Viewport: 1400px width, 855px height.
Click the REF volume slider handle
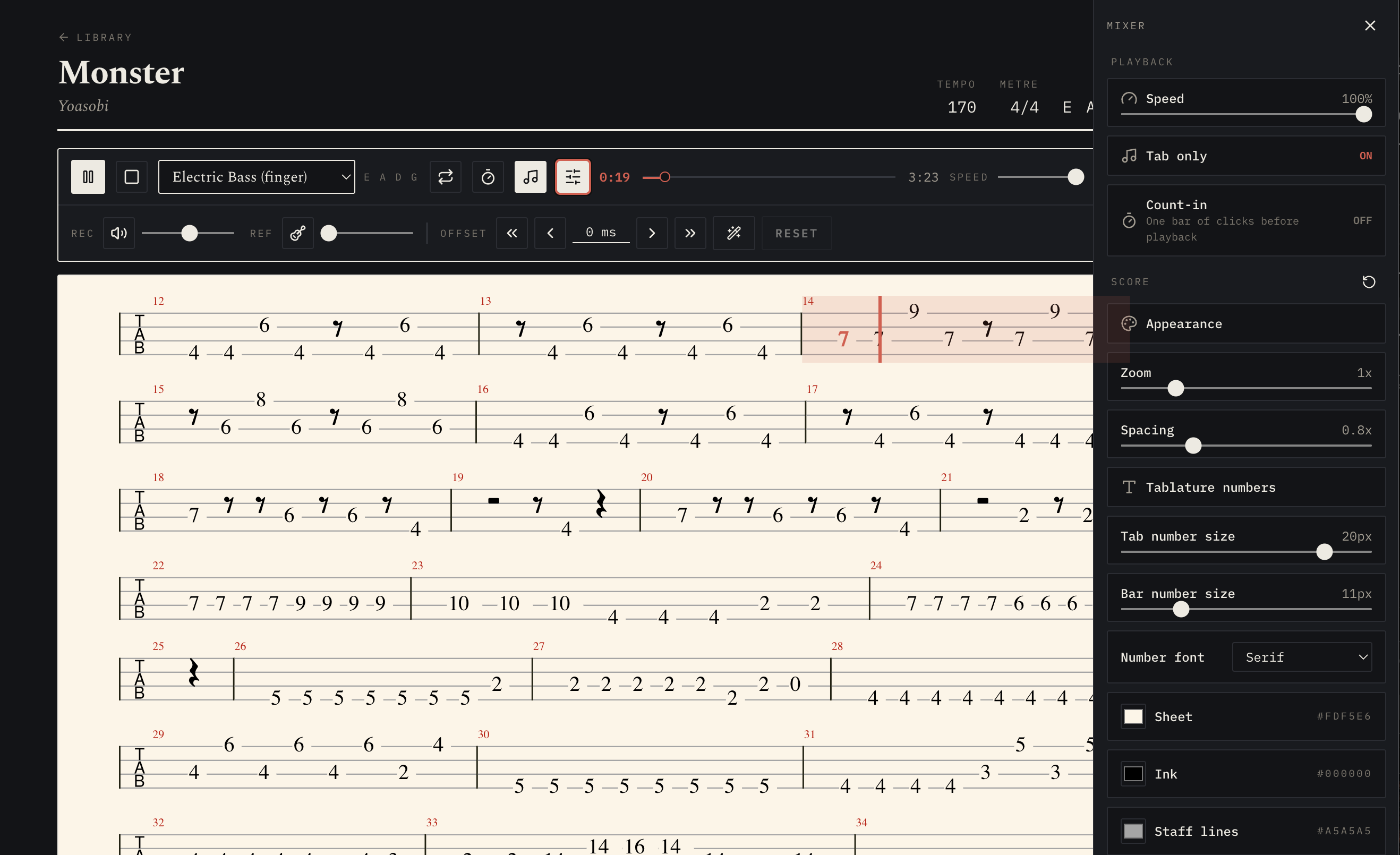(329, 233)
